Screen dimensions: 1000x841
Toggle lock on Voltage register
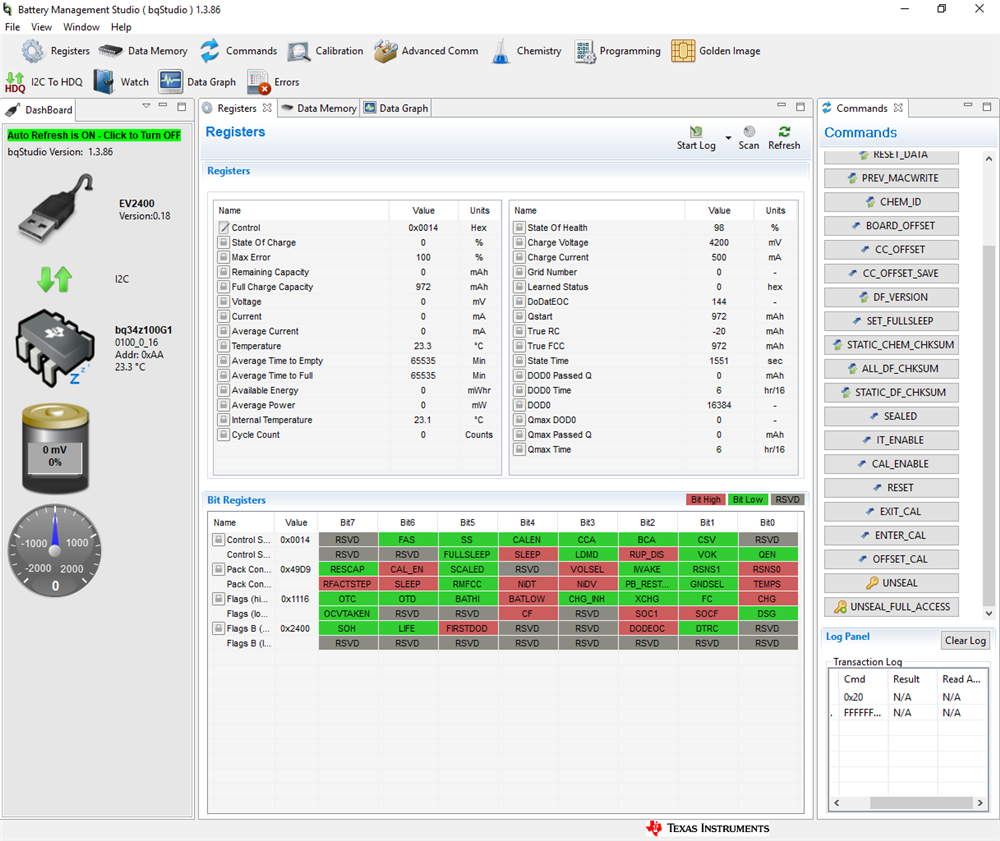pyautogui.click(x=223, y=302)
